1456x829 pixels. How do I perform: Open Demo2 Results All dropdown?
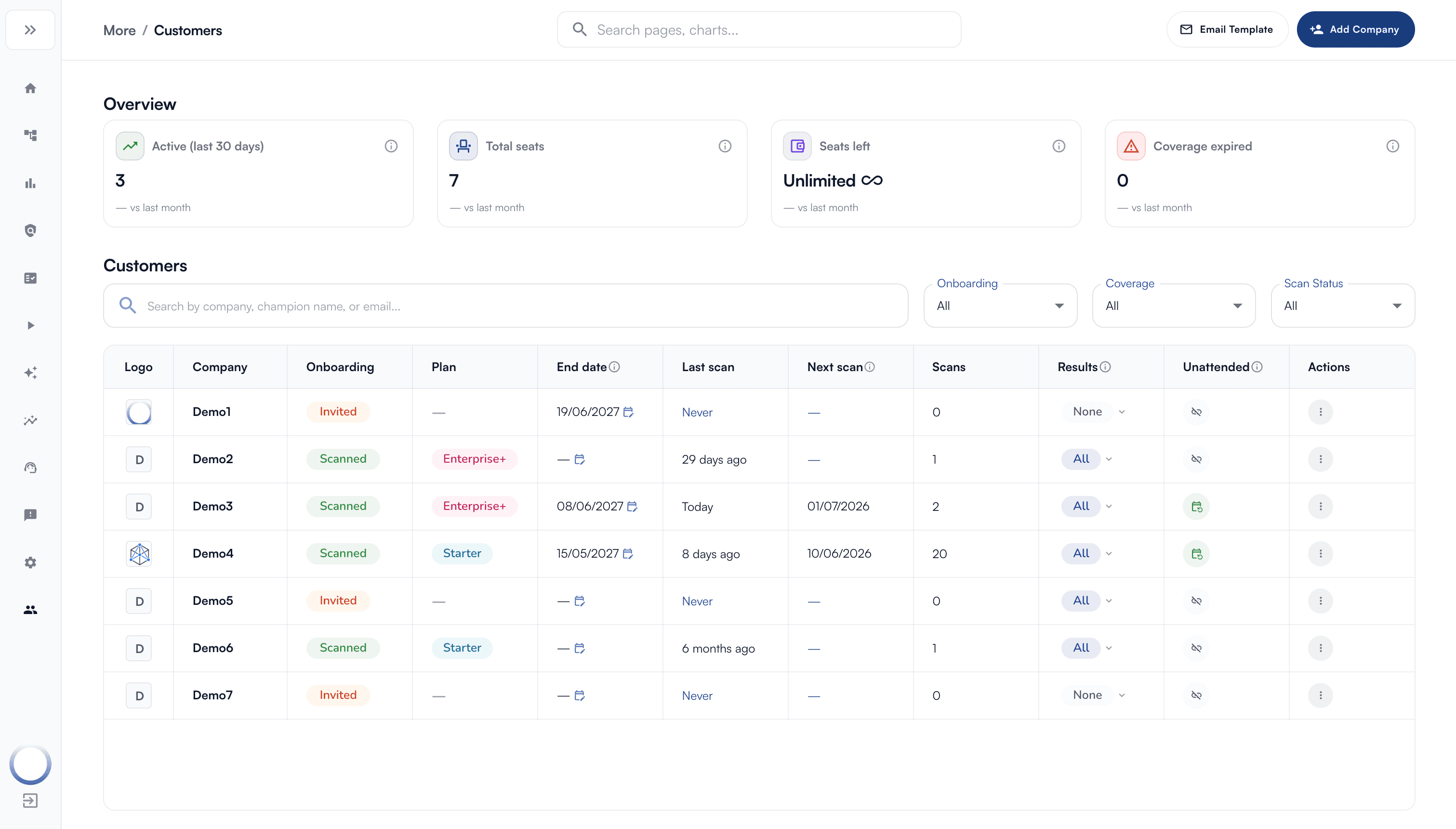click(1087, 459)
